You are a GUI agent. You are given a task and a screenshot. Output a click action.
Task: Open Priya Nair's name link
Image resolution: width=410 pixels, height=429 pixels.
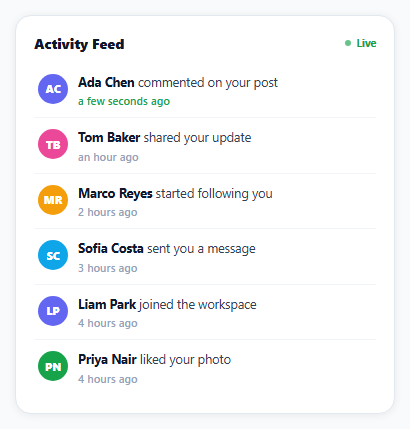click(x=107, y=360)
